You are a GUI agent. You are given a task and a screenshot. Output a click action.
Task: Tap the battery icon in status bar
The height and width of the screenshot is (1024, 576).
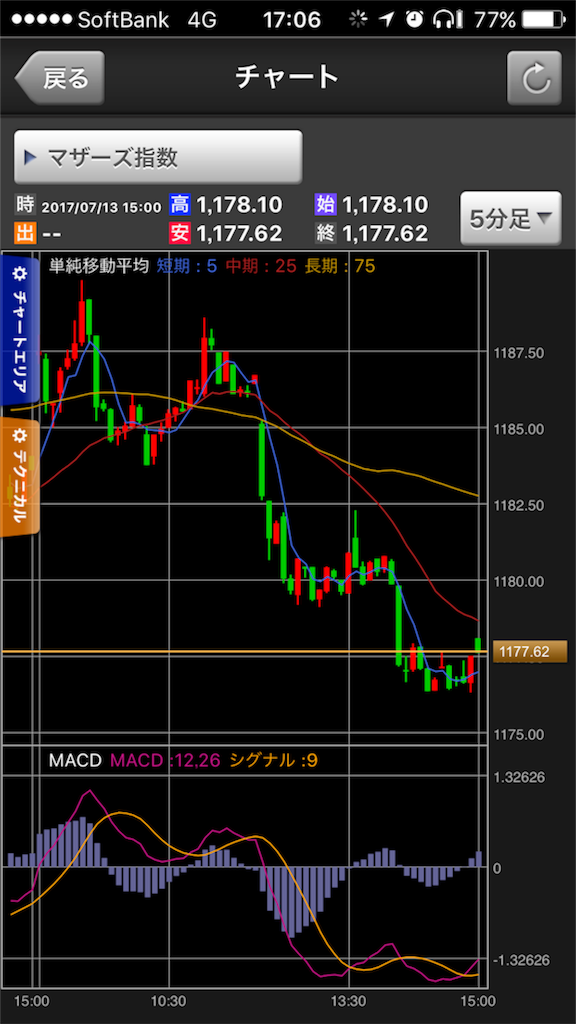point(543,20)
